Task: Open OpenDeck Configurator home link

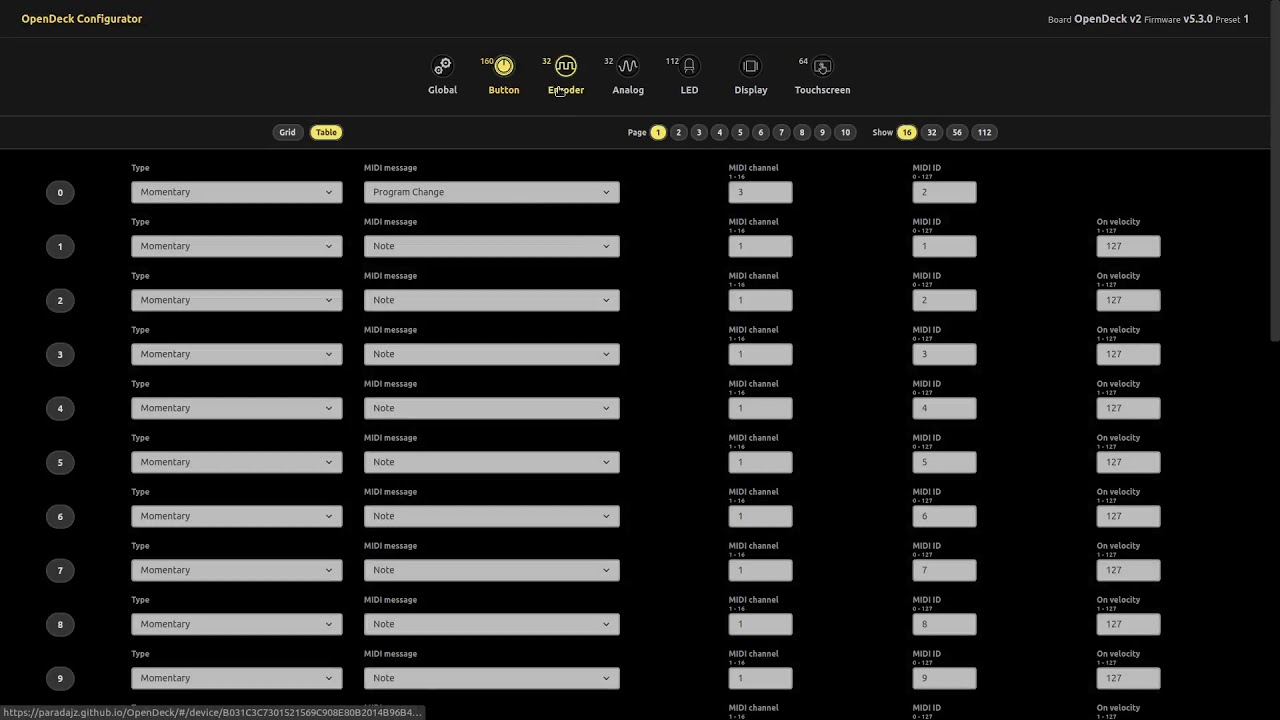Action: pyautogui.click(x=82, y=19)
